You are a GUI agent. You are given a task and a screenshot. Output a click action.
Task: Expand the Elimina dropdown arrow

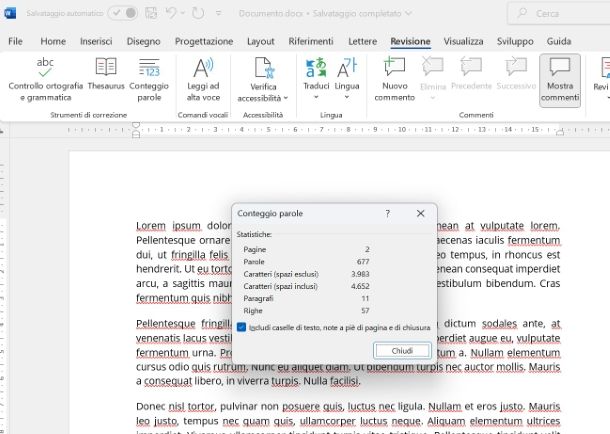tap(433, 98)
